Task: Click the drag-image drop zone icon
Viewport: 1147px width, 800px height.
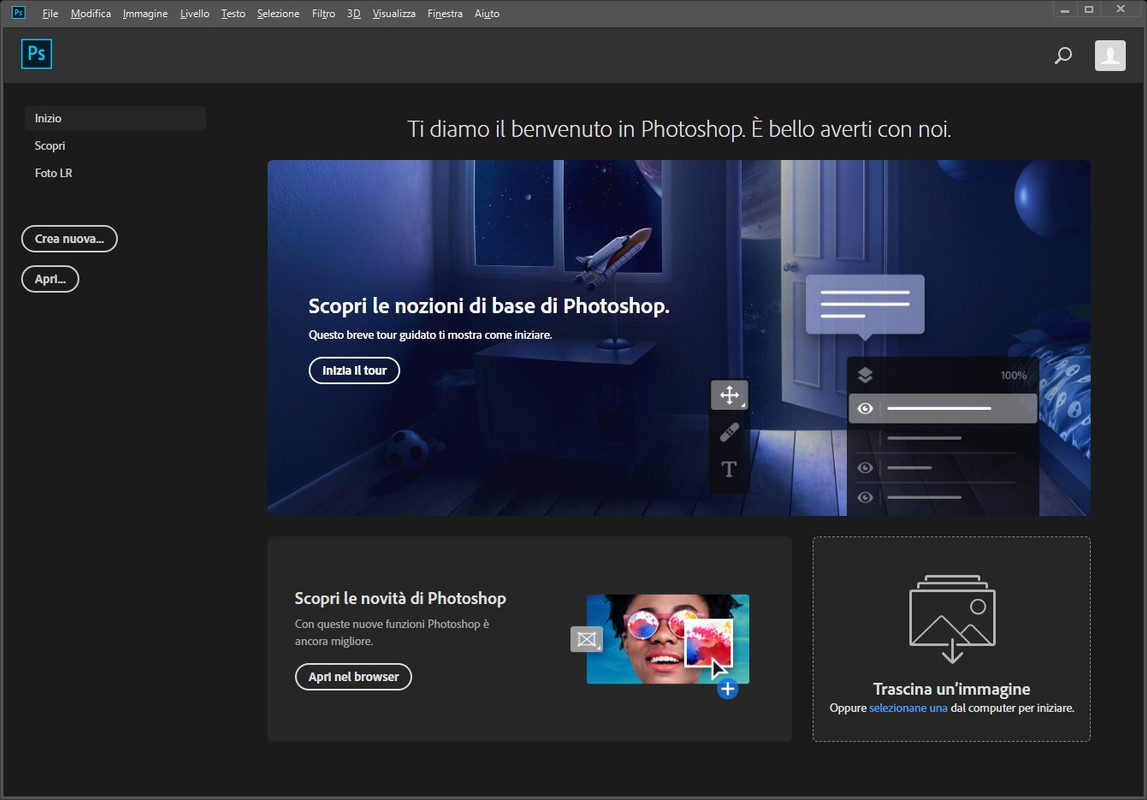Action: click(x=952, y=619)
